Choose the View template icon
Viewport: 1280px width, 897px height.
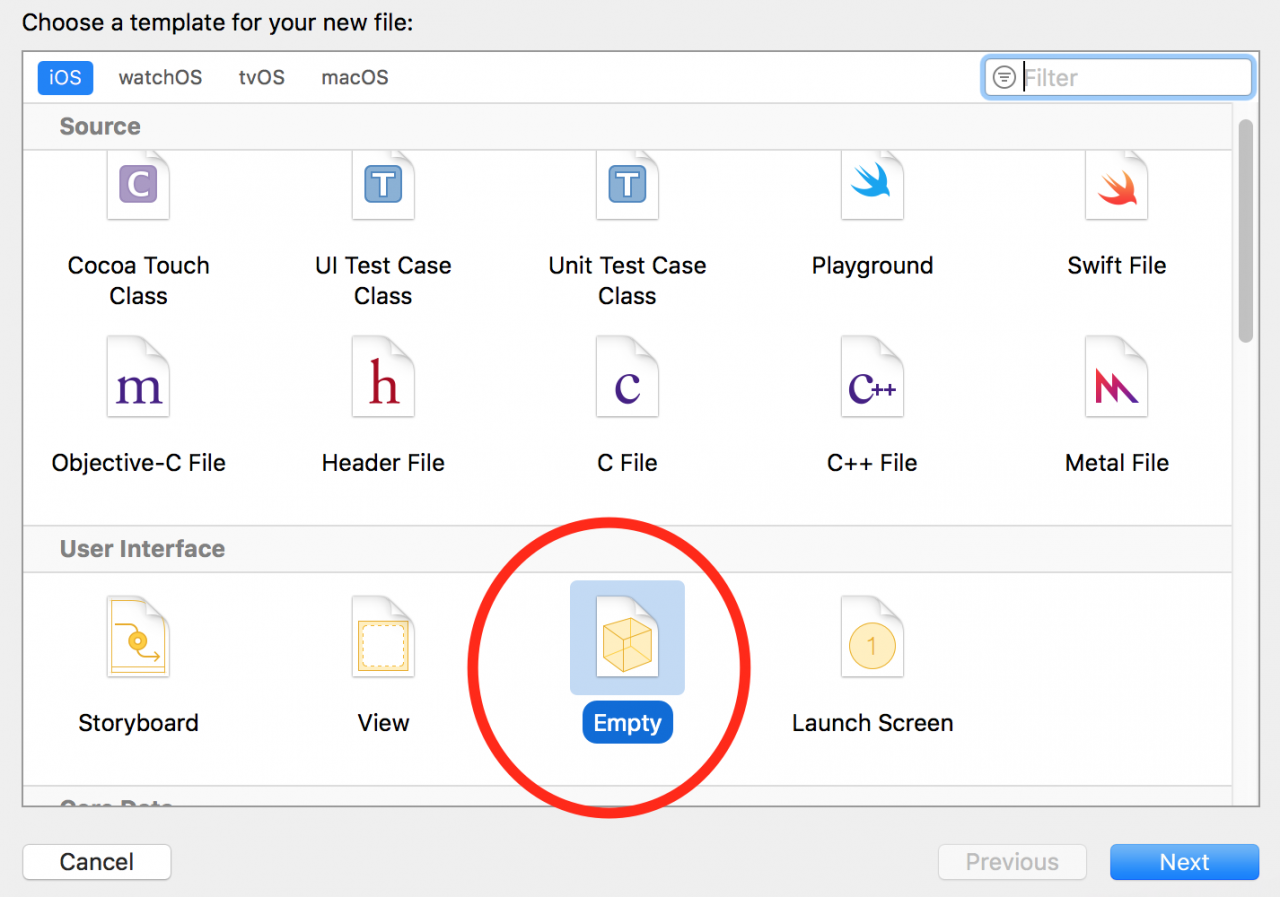point(383,636)
